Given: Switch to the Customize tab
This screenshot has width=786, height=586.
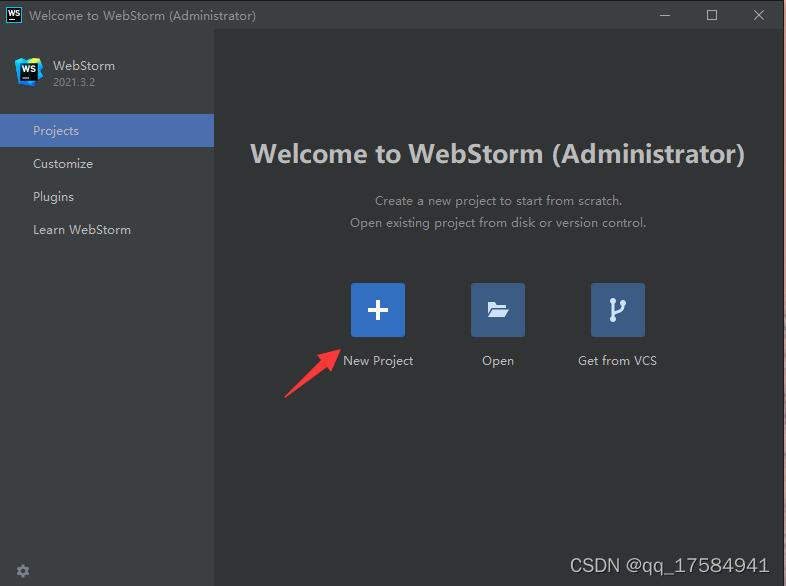Looking at the screenshot, I should point(107,163).
